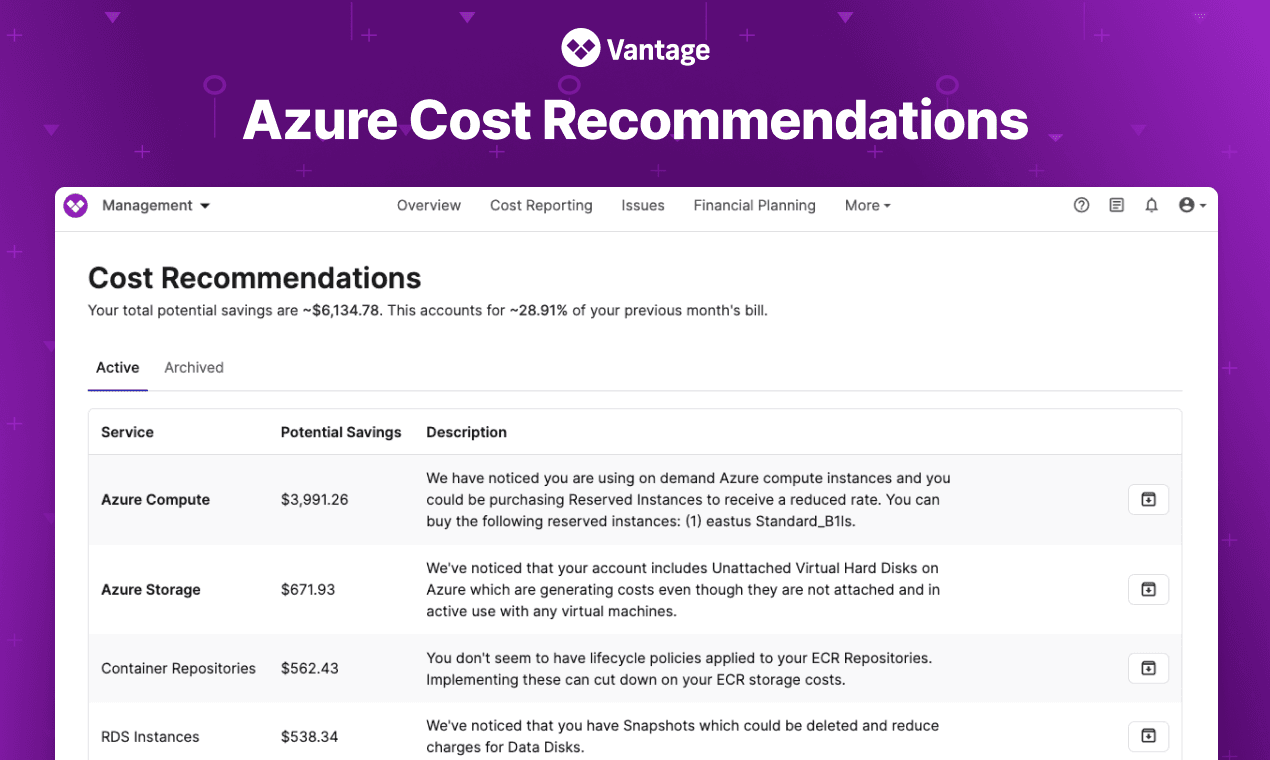Archive the RDS Instances recommendation
1270x760 pixels.
click(x=1148, y=736)
